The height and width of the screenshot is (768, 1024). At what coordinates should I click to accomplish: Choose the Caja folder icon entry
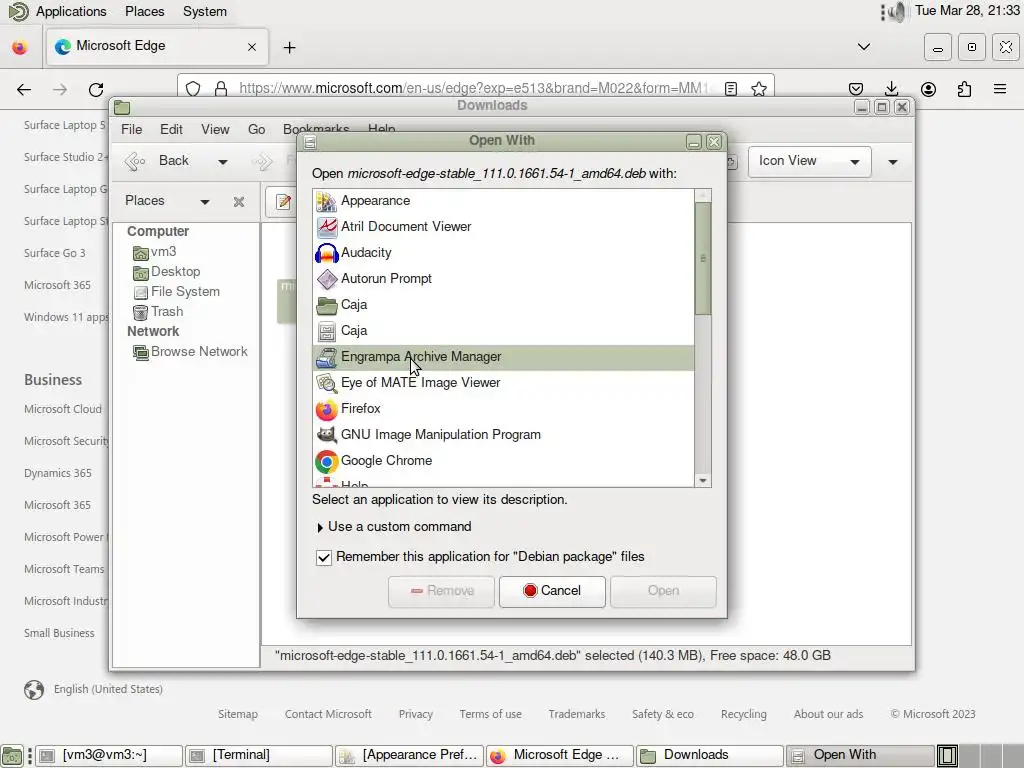point(327,305)
